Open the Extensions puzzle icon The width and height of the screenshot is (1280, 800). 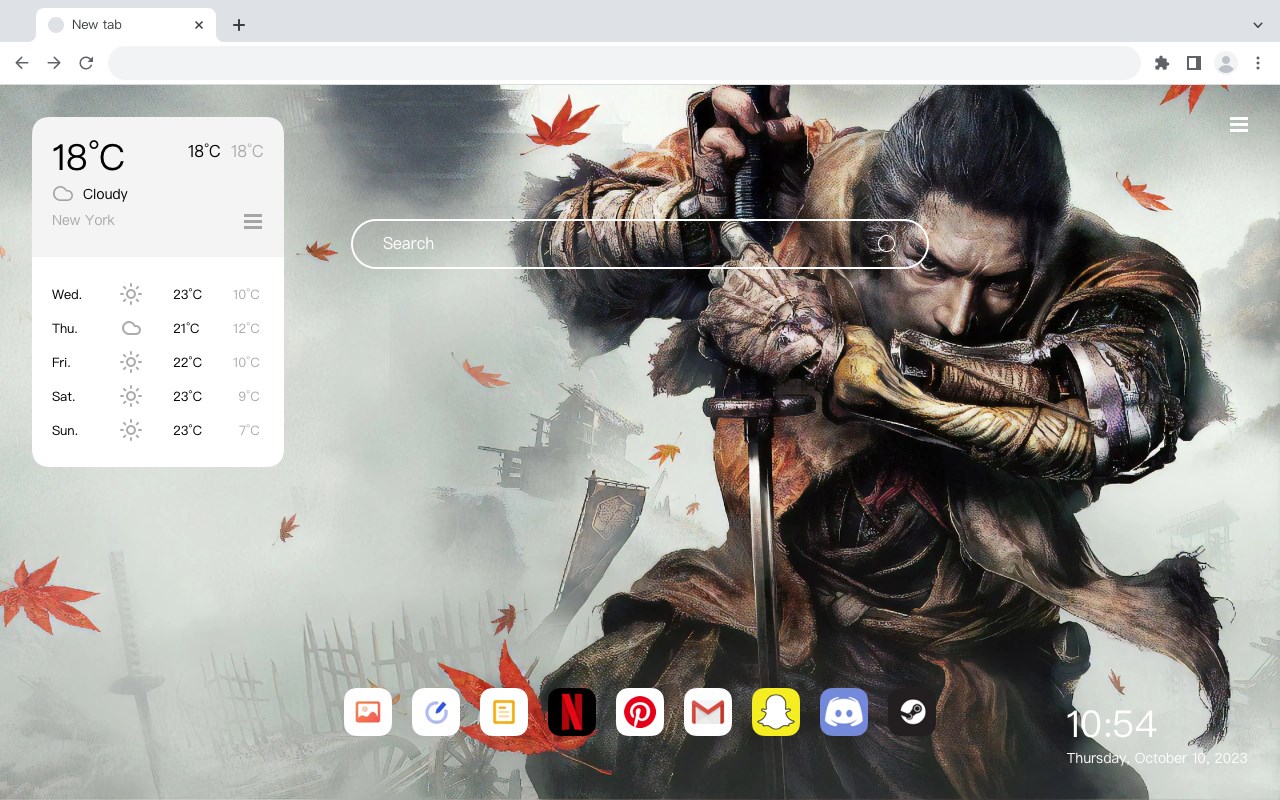[1161, 63]
